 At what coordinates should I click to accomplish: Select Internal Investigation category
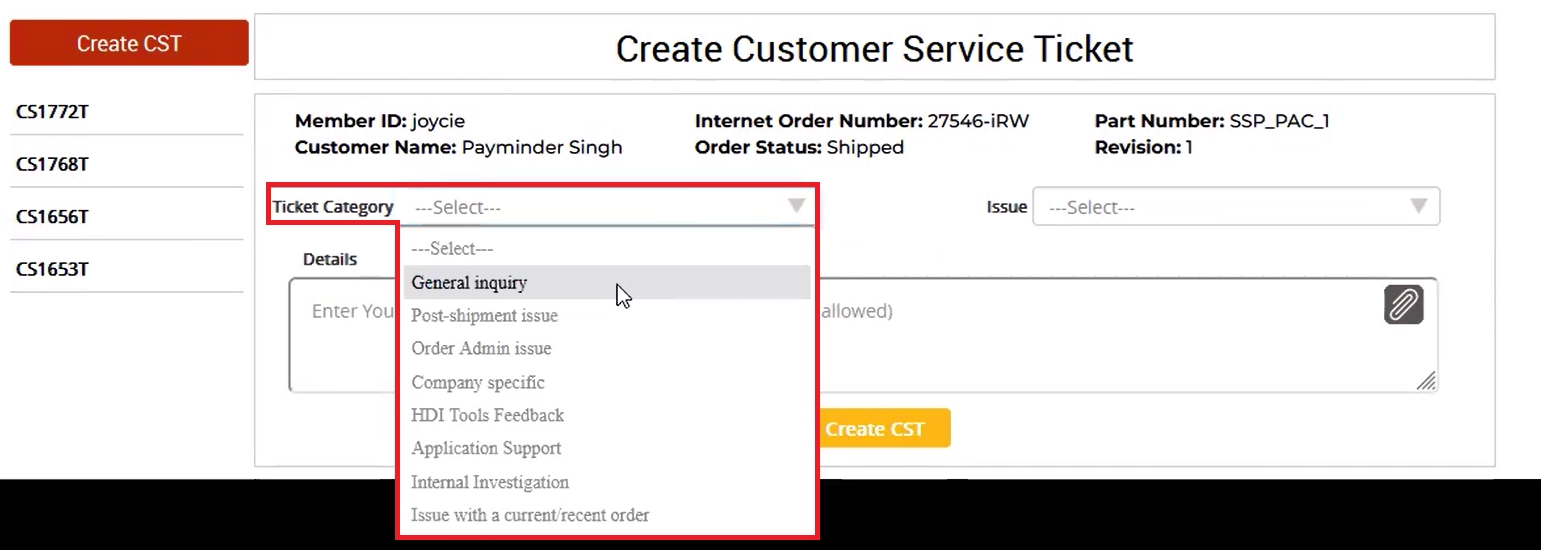[607, 482]
